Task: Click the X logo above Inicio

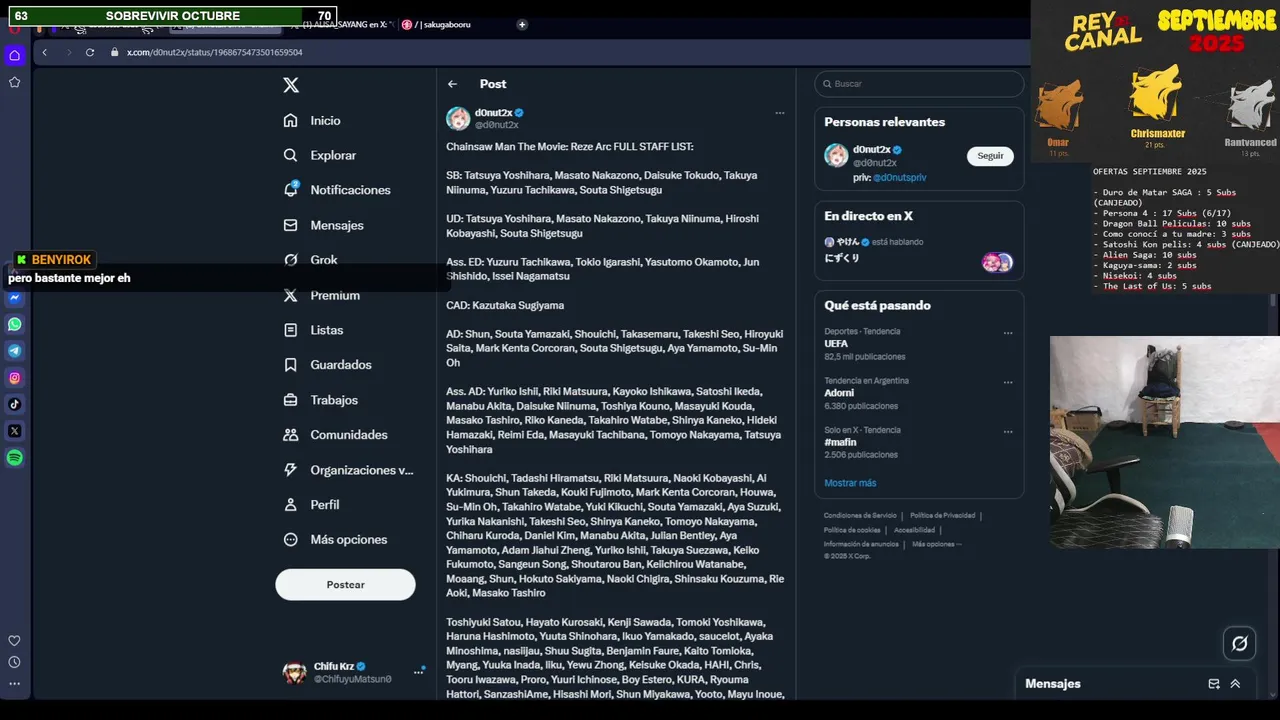Action: pos(291,85)
